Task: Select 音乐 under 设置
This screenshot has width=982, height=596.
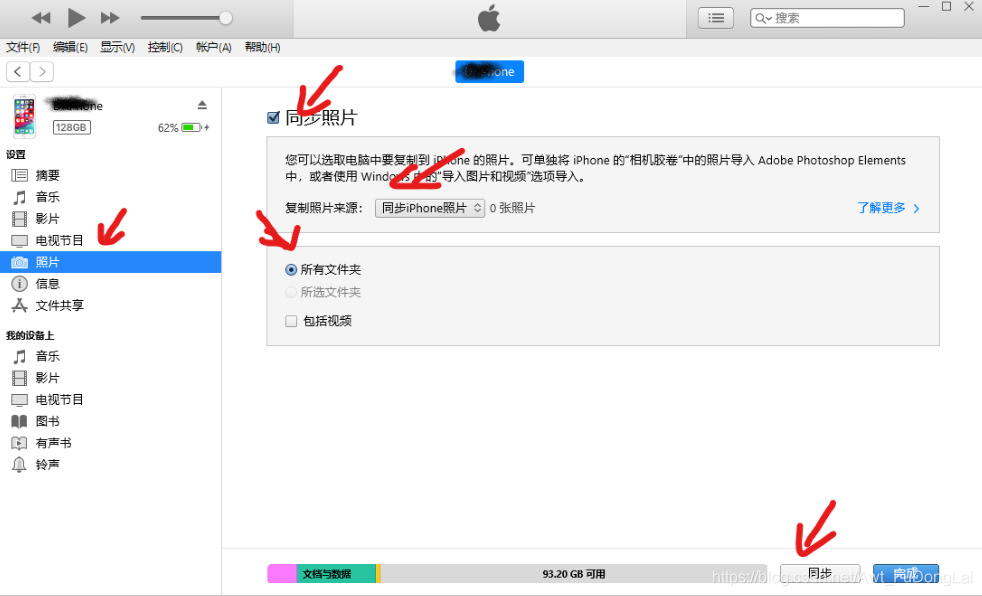Action: 111,197
